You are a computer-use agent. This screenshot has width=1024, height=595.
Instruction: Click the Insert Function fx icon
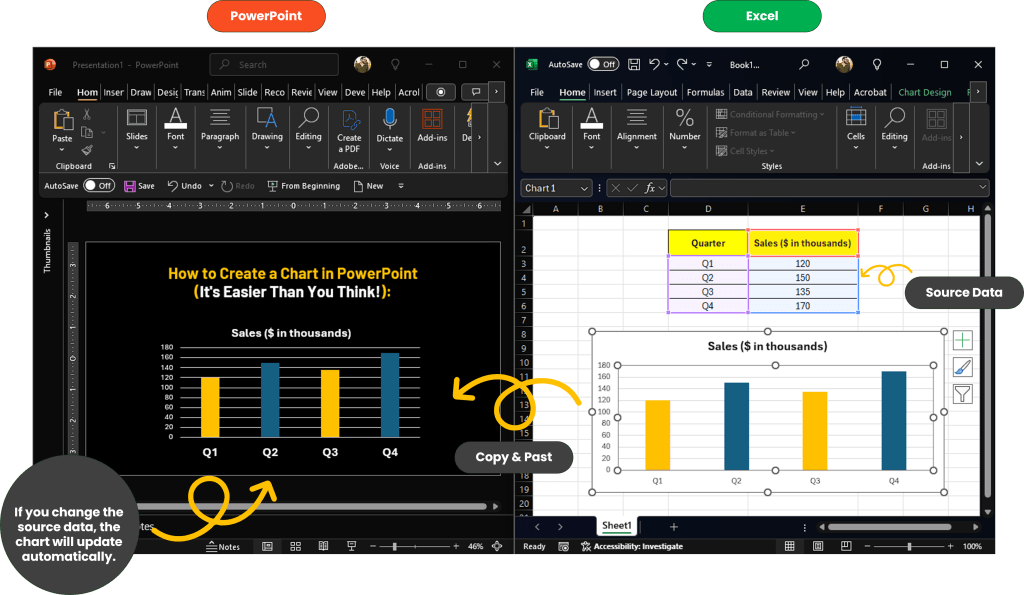tap(651, 188)
